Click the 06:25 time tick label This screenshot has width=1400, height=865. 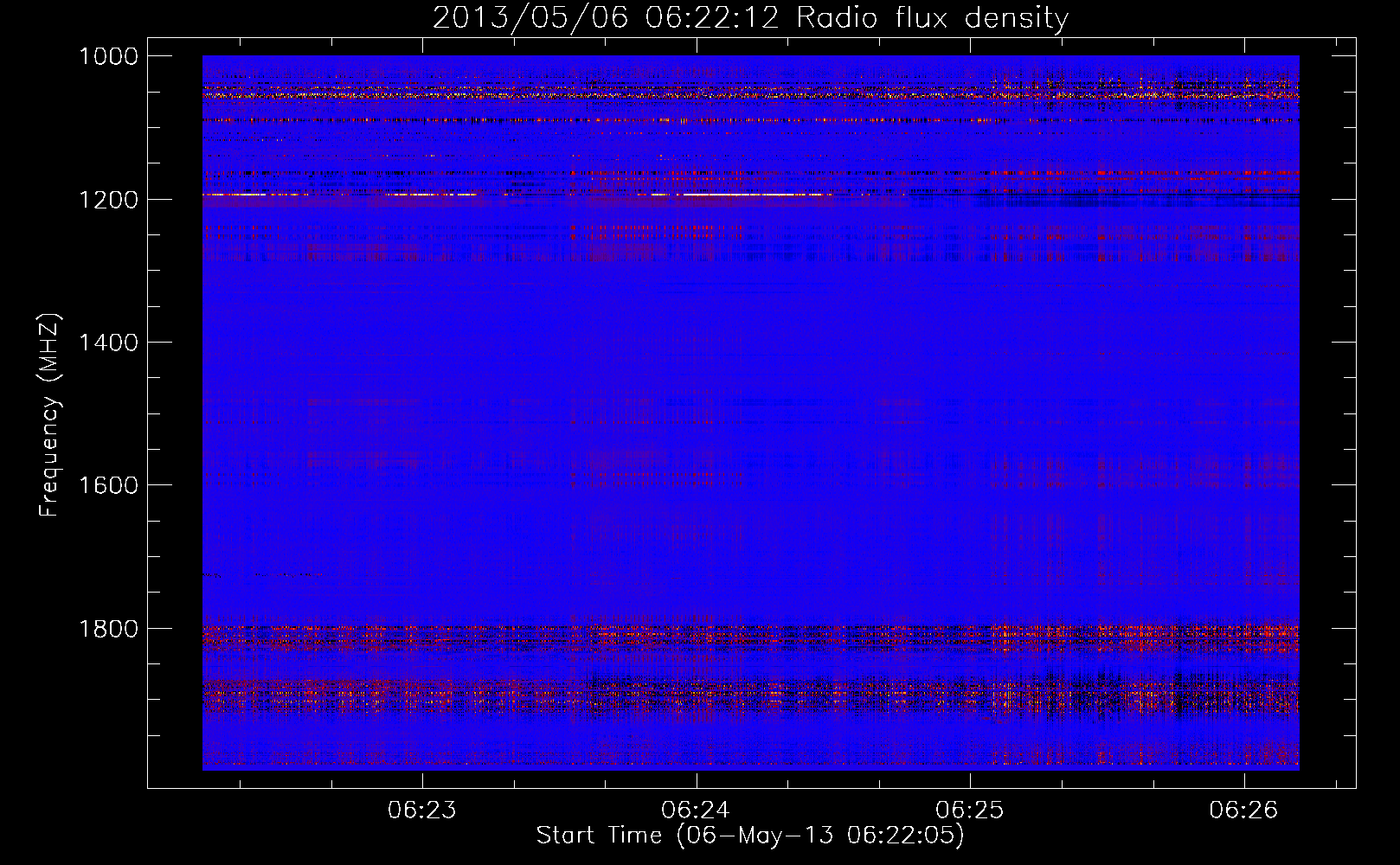[x=970, y=810]
